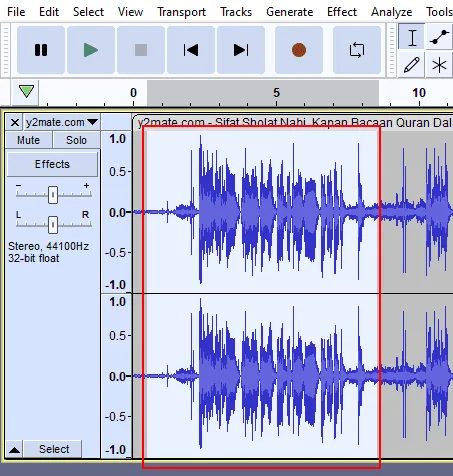The height and width of the screenshot is (476, 453).
Task: Collapse the track with the up arrow
Action: point(14,450)
